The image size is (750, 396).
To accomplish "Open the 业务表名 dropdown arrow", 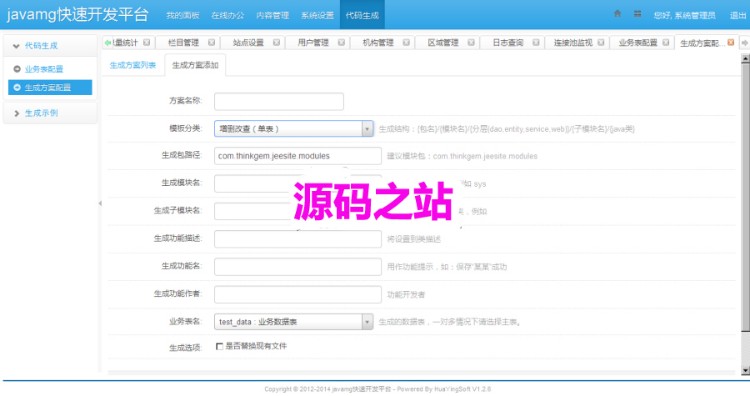I will tap(367, 322).
